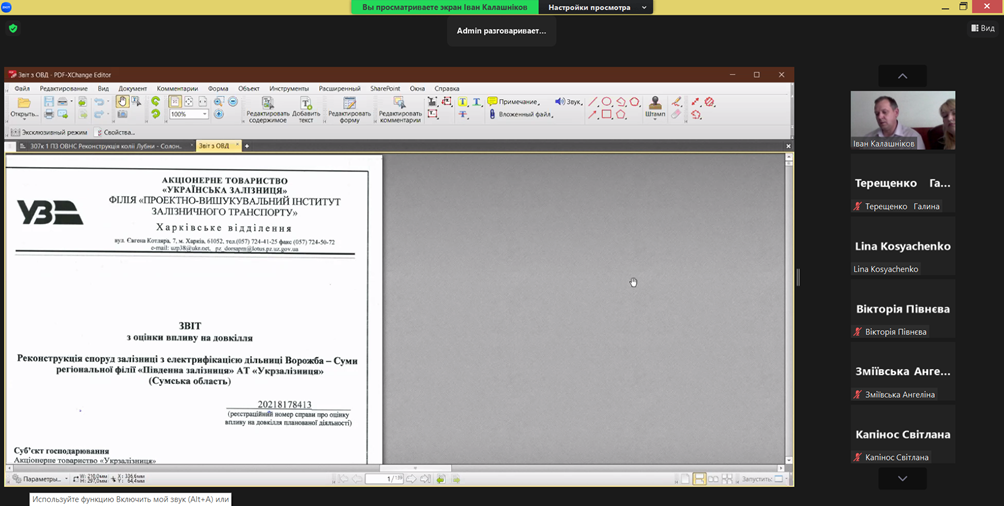Click the Открыть open folder button
Viewport: 1004px width, 506px height.
click(24, 106)
